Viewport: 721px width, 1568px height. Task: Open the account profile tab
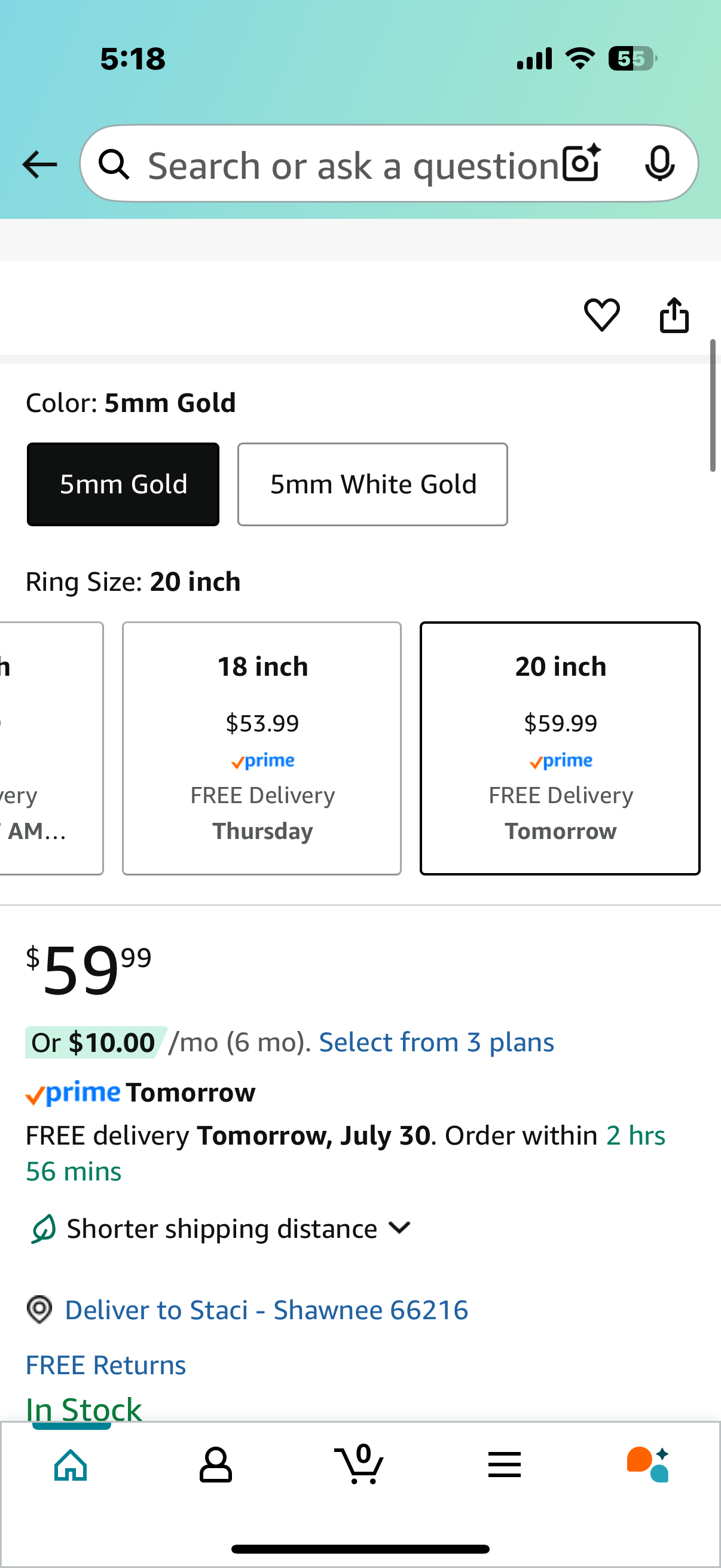(x=215, y=1464)
